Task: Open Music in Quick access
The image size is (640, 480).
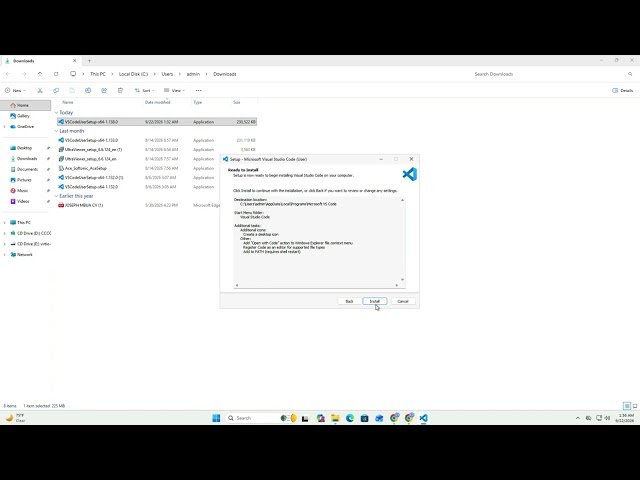Action: (x=22, y=191)
